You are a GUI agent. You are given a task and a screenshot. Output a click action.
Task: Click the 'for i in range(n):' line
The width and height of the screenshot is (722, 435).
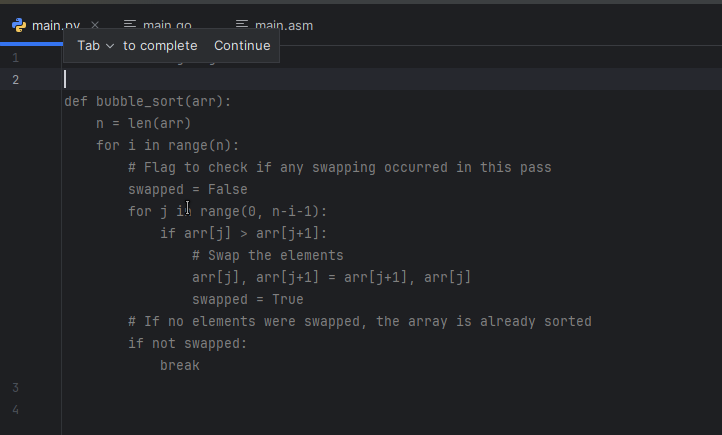pyautogui.click(x=167, y=145)
